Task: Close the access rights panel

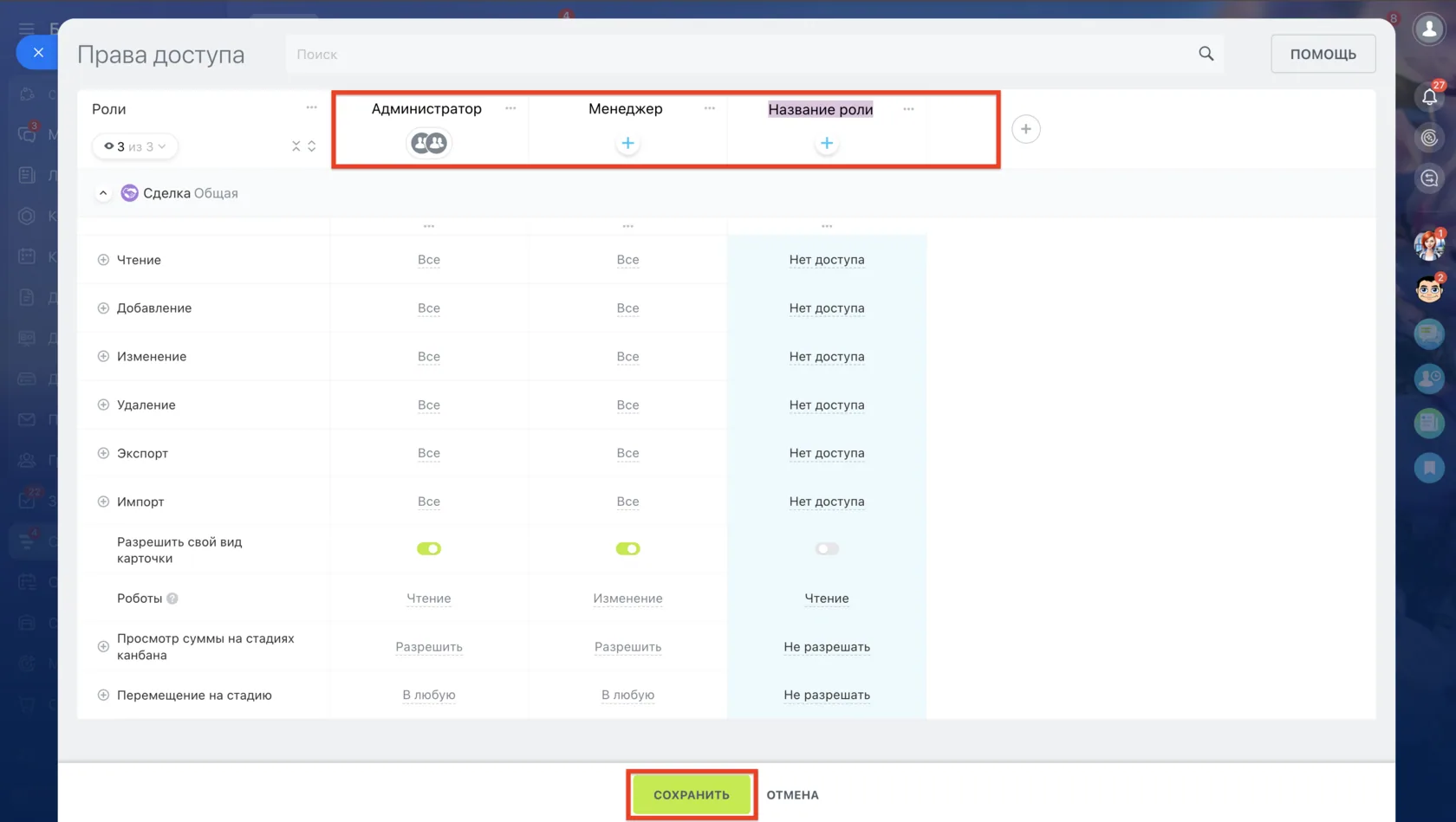Action: click(x=37, y=53)
